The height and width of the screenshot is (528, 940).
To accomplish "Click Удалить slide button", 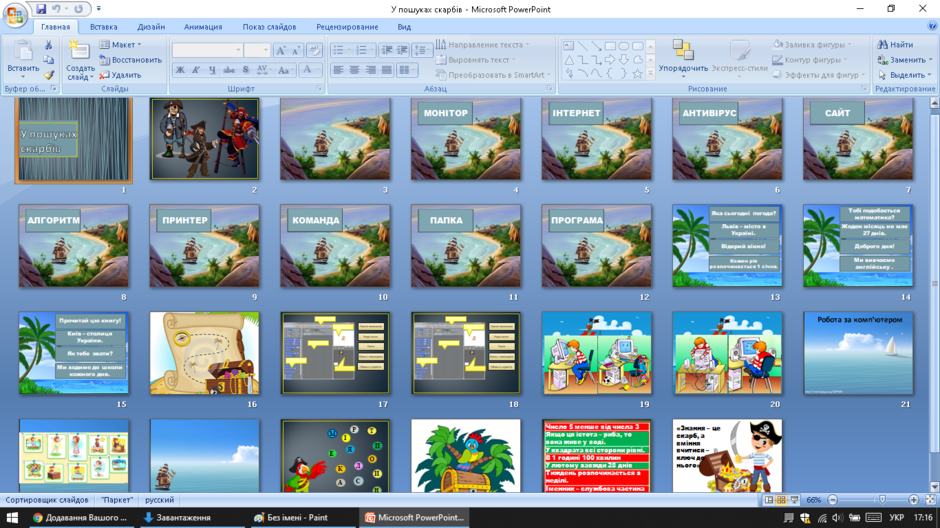I will pyautogui.click(x=120, y=76).
